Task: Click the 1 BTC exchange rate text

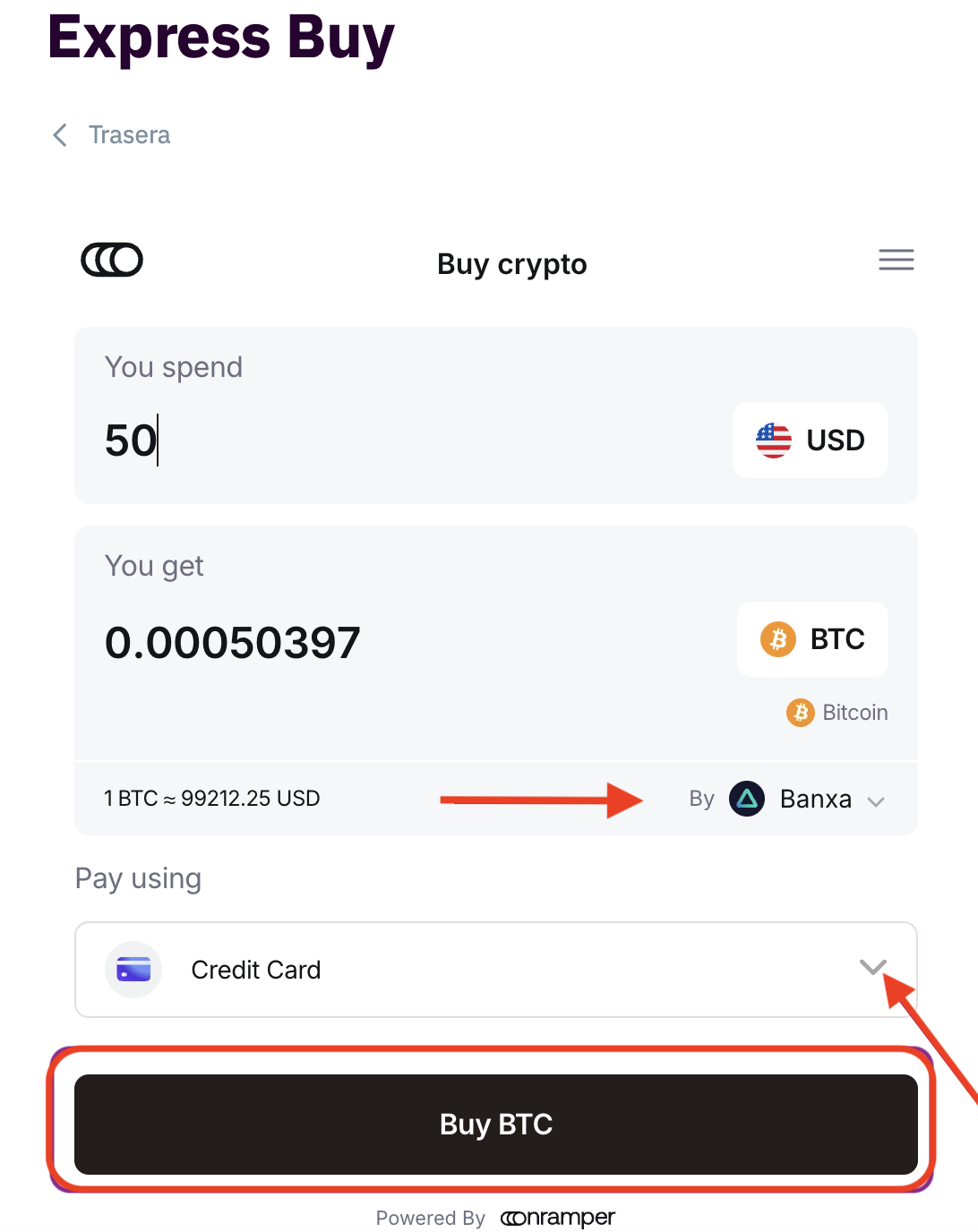Action: tap(212, 799)
